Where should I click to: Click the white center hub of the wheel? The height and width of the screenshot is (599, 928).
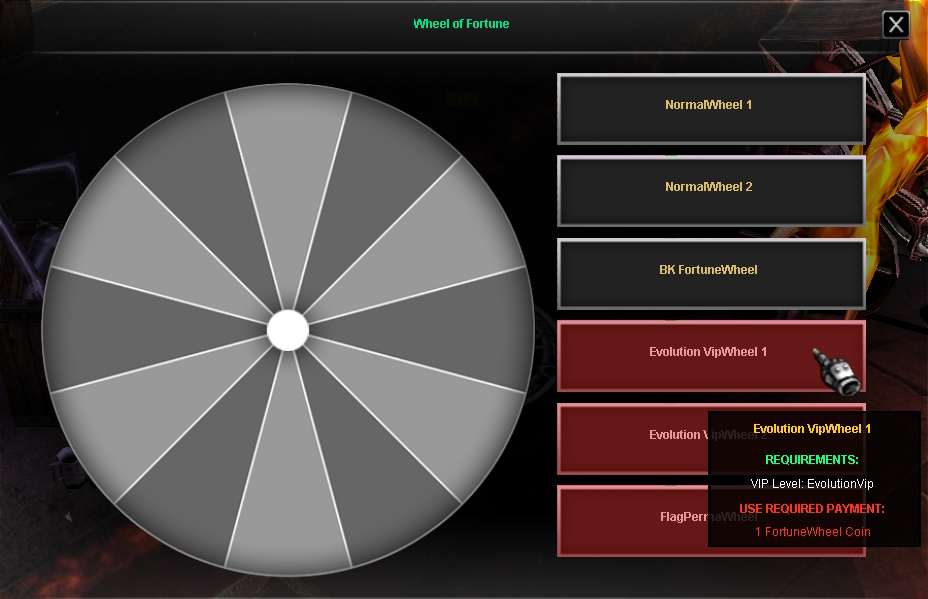[x=288, y=330]
